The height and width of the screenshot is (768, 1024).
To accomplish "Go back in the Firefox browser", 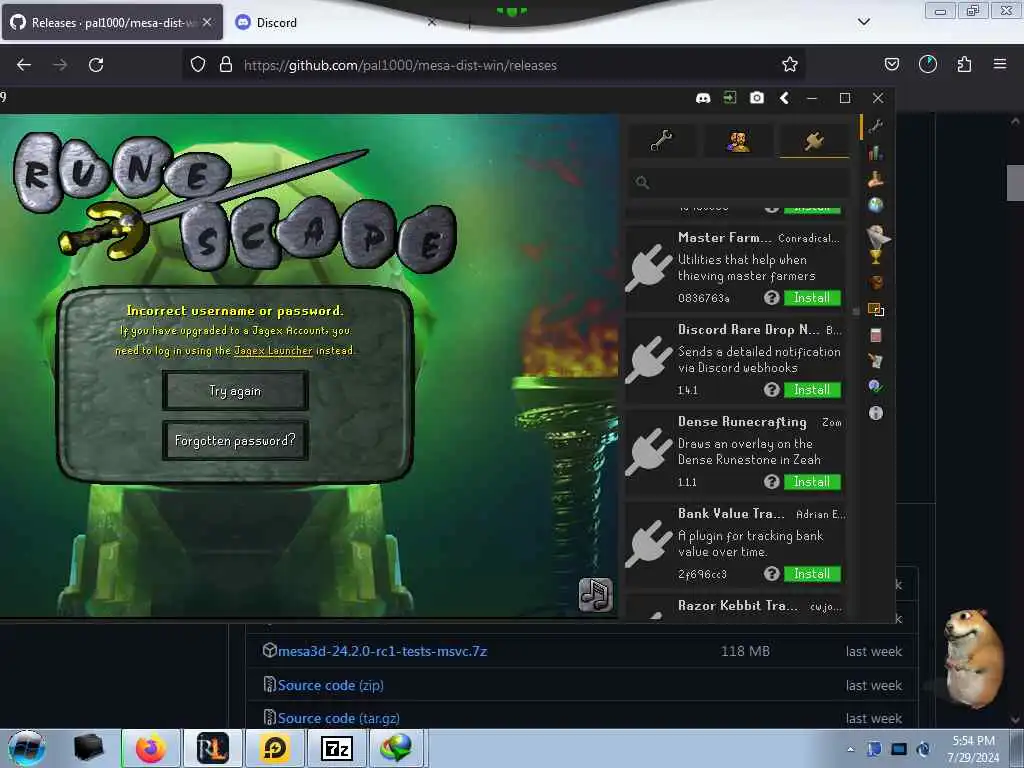I will tap(24, 65).
